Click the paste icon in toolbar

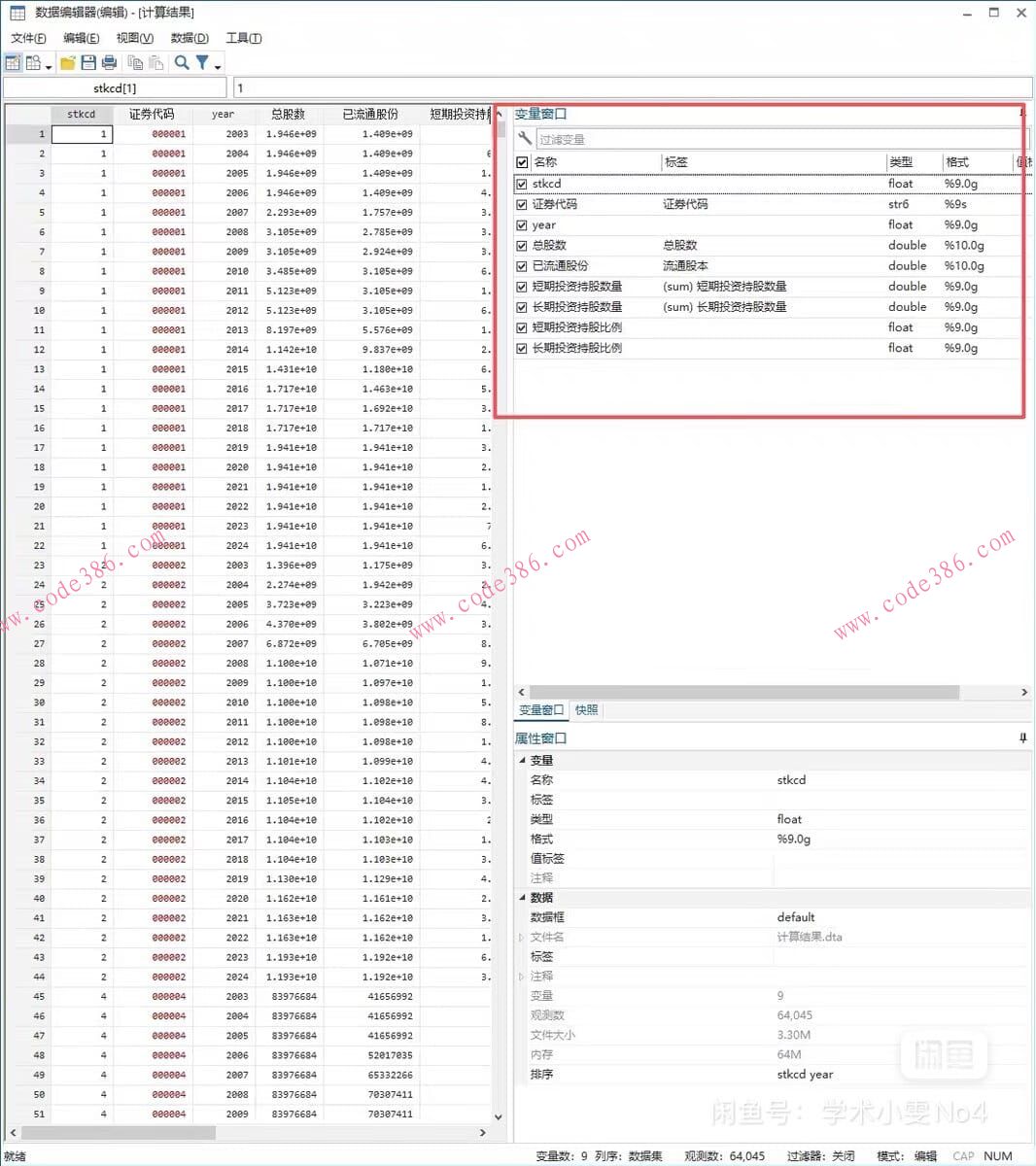tap(155, 63)
